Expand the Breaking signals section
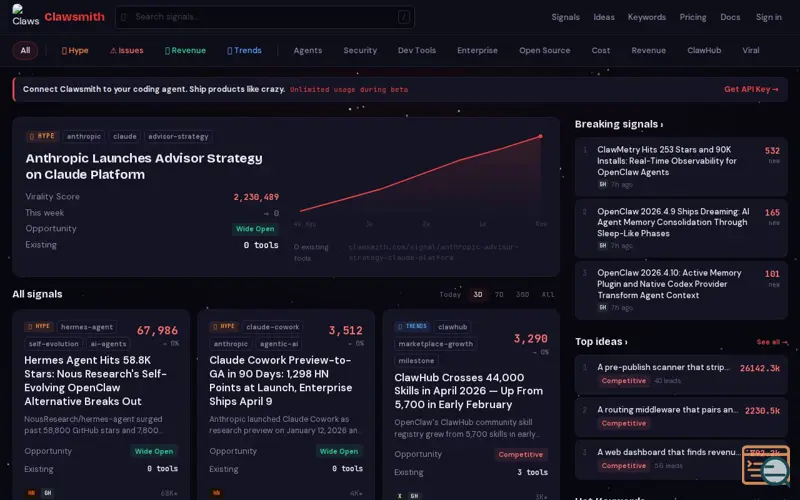 click(x=618, y=124)
